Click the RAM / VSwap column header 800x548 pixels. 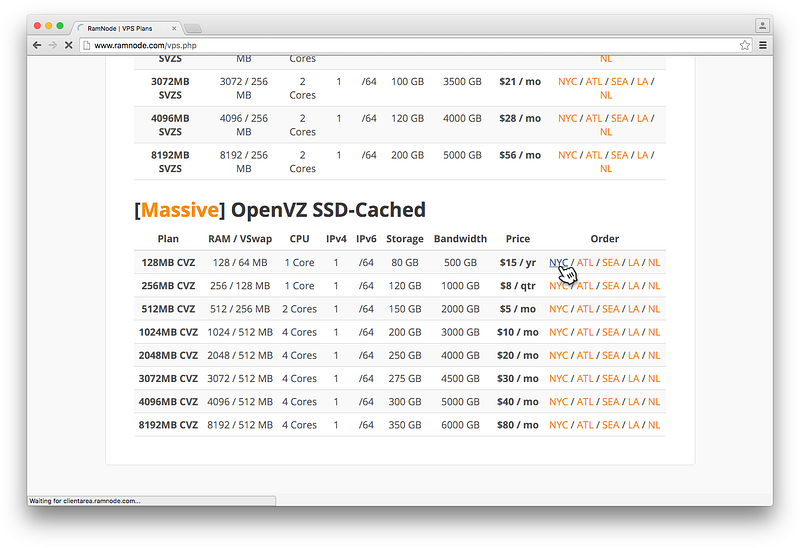[240, 239]
